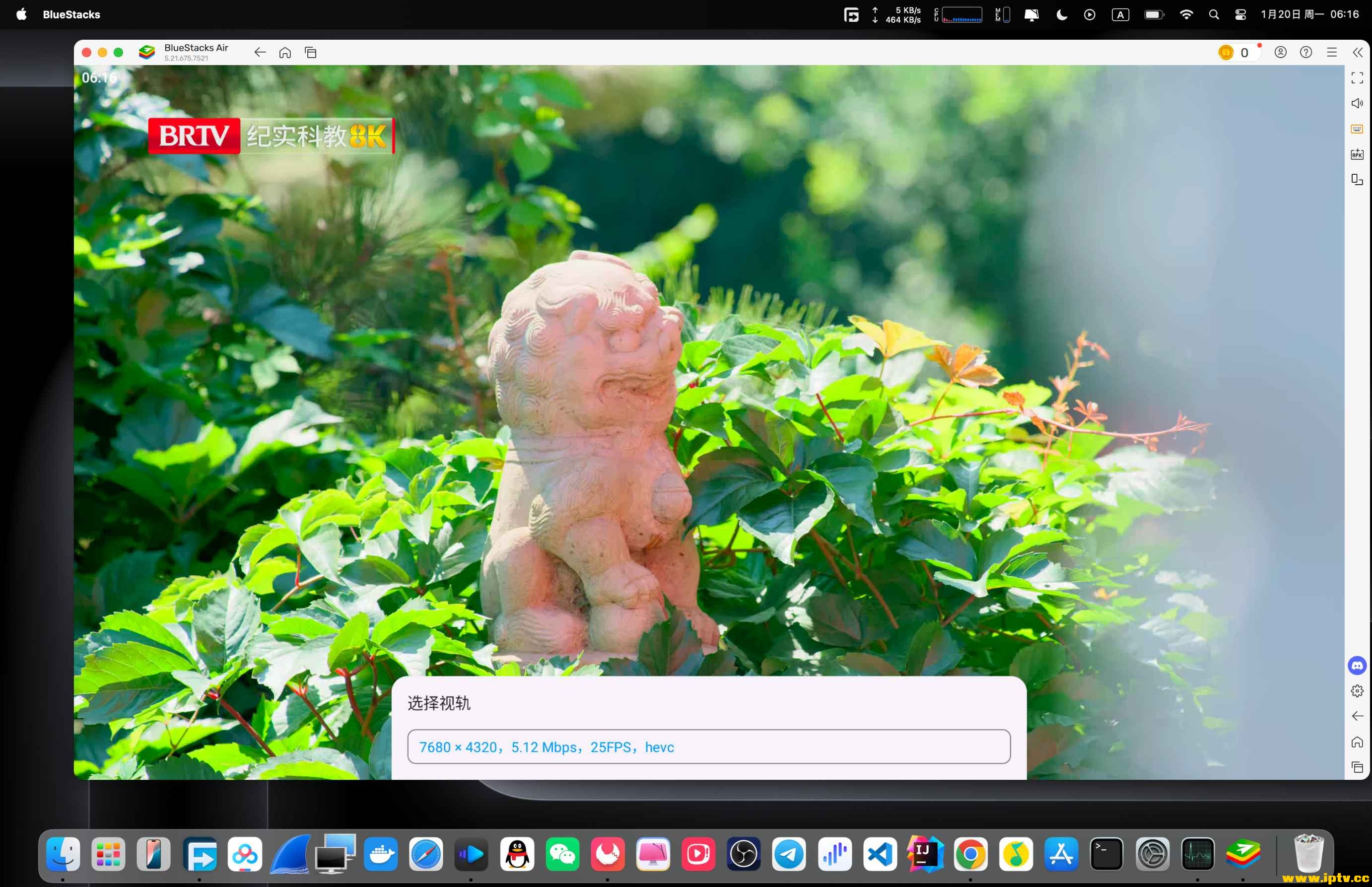
Task: Click the battery icon in menu bar
Action: [x=1154, y=14]
